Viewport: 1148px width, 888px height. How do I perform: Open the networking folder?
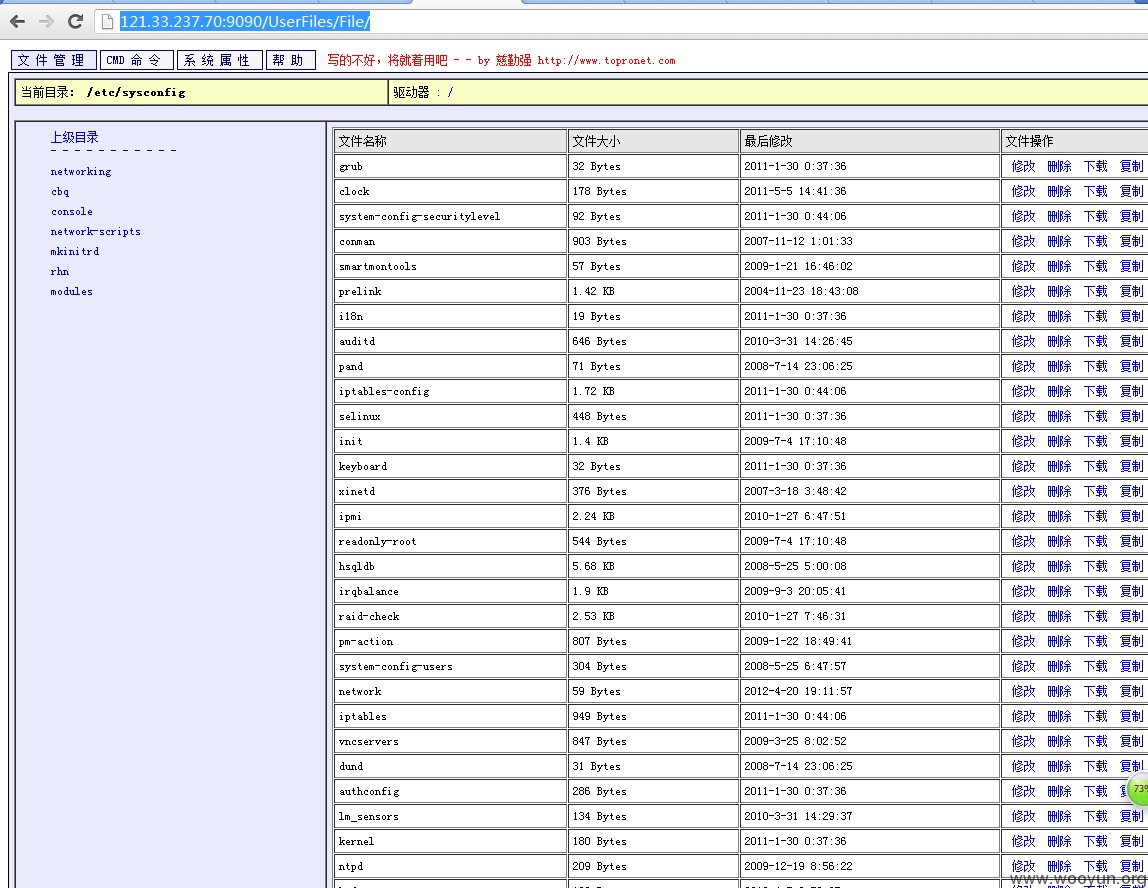pyautogui.click(x=81, y=171)
